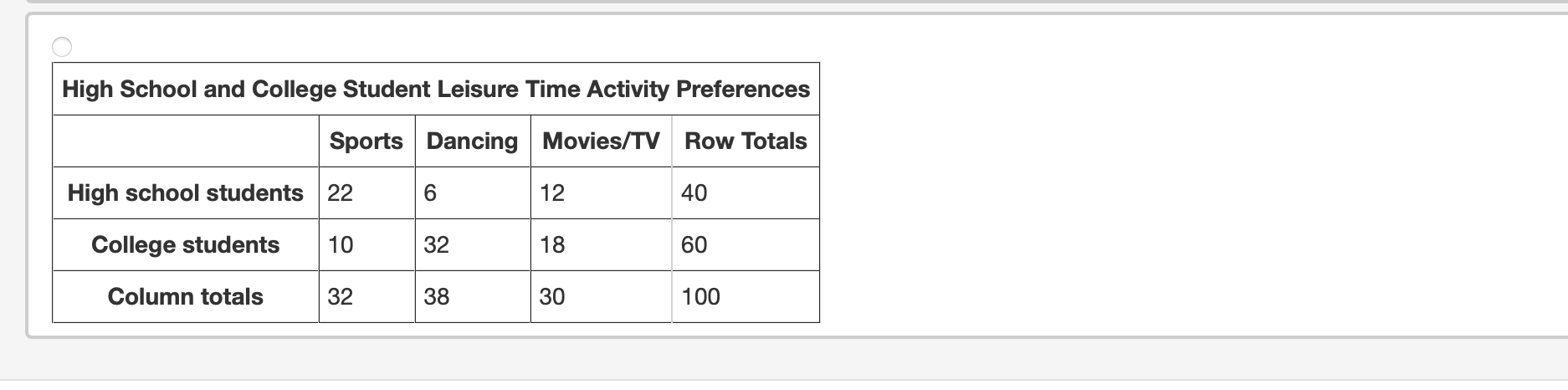Click the Dancing column header

[x=472, y=141]
